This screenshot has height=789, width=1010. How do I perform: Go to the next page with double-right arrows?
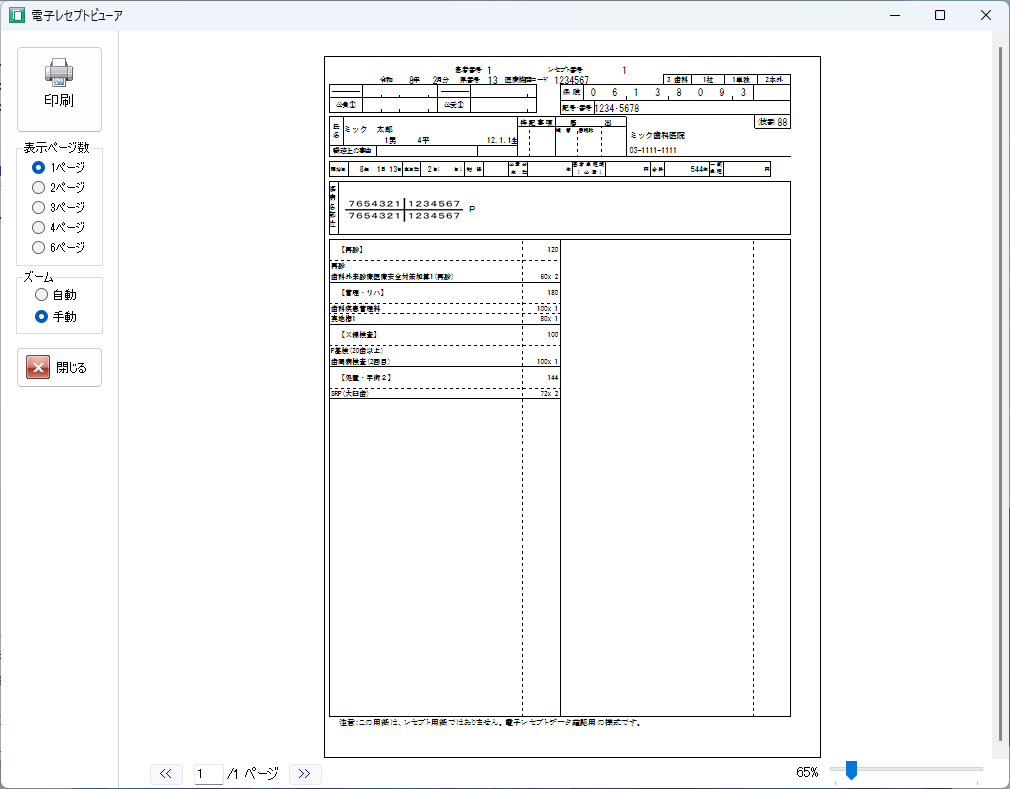click(x=304, y=773)
